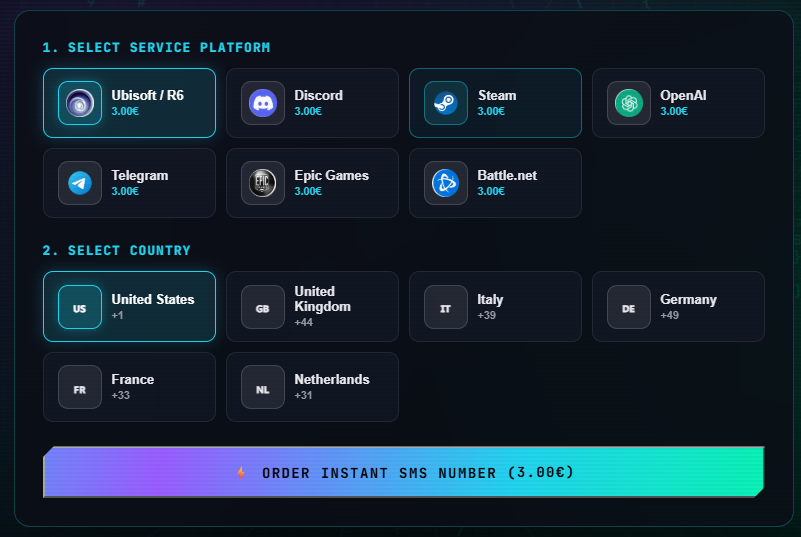The image size is (801, 537).
Task: Click the +31 dialing code text
Action: coord(303,395)
